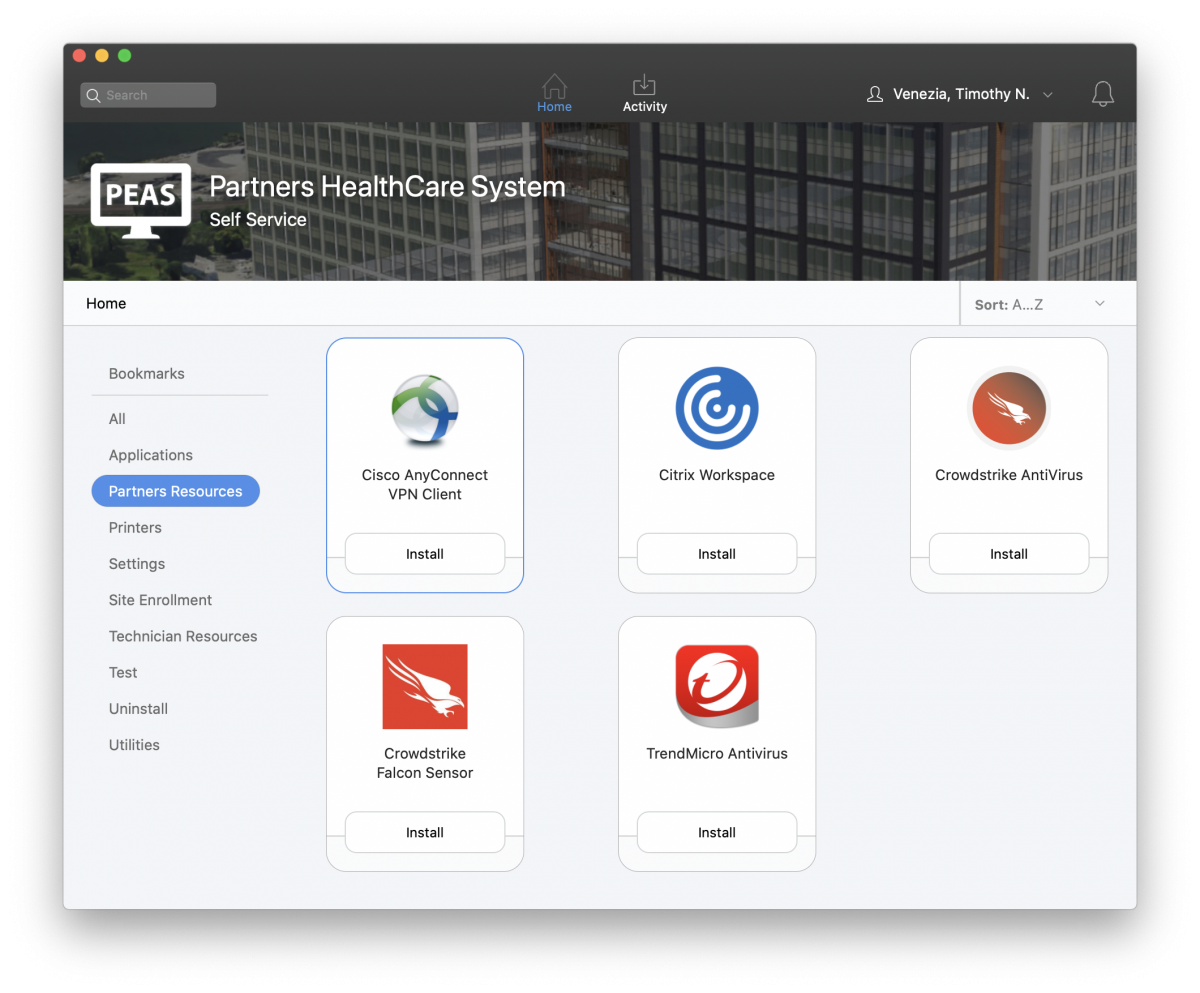
Task: Open the Utilities category
Action: (134, 745)
